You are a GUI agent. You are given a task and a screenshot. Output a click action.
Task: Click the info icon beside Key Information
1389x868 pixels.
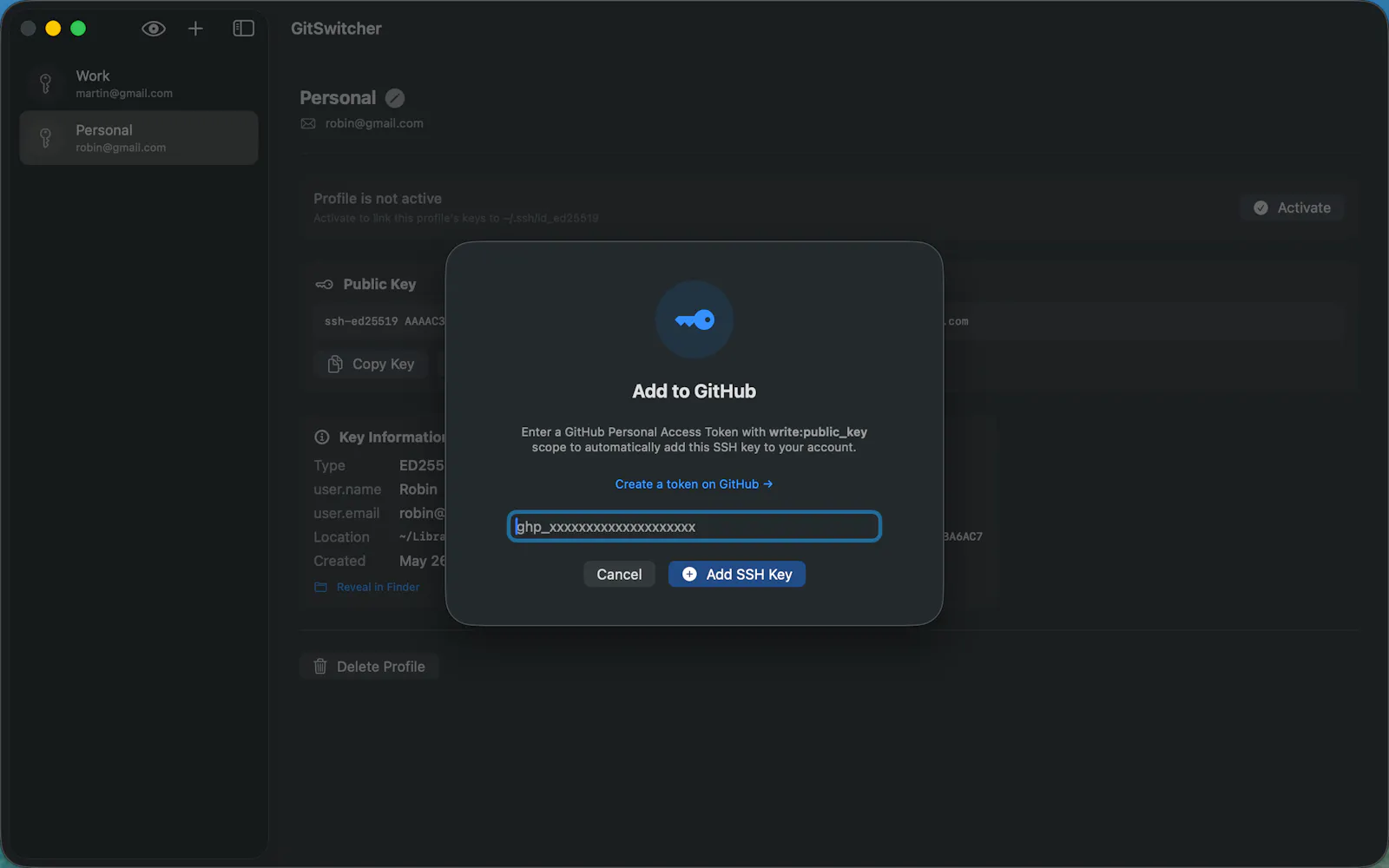click(322, 437)
